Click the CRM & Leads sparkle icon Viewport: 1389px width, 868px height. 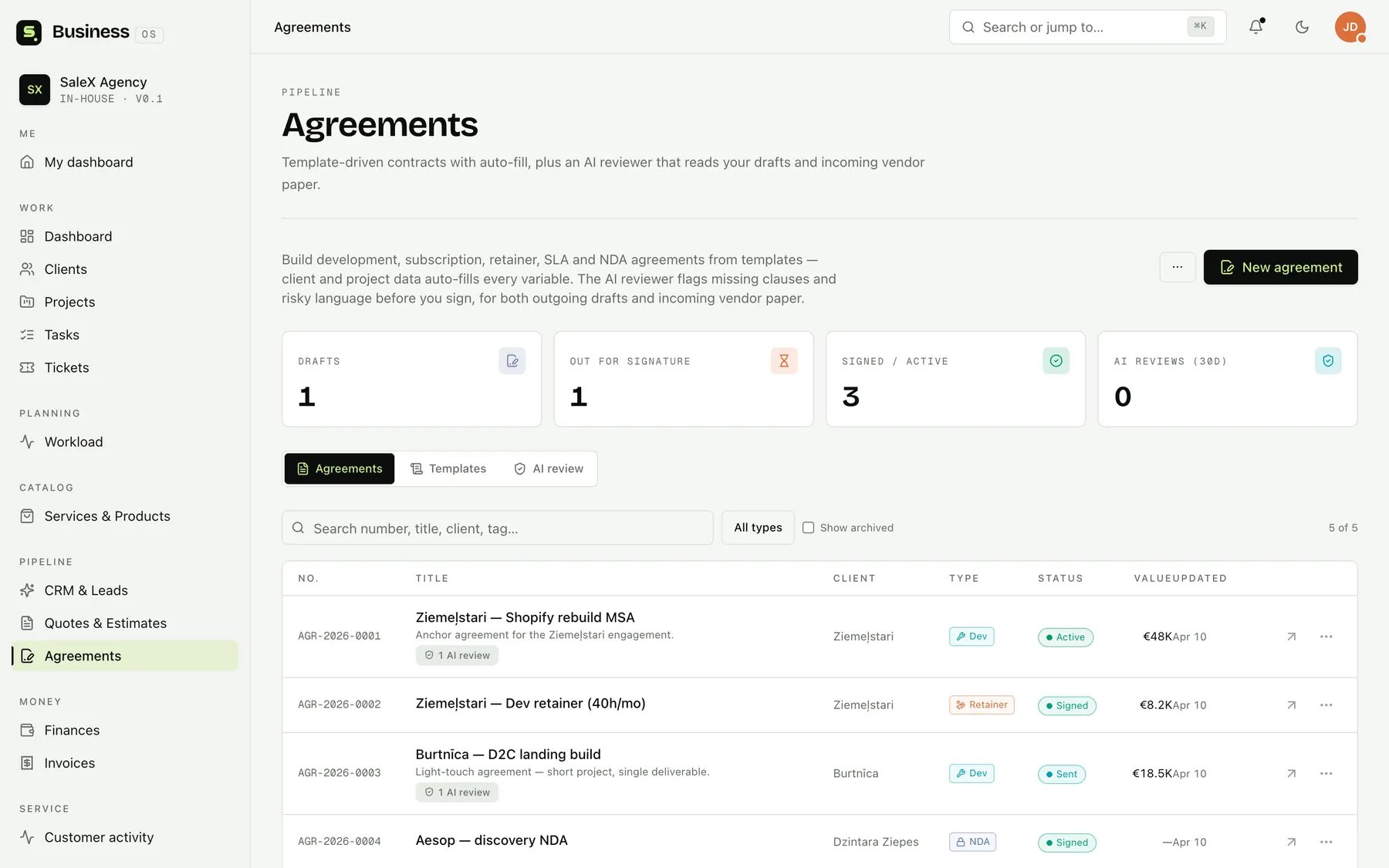coord(27,590)
